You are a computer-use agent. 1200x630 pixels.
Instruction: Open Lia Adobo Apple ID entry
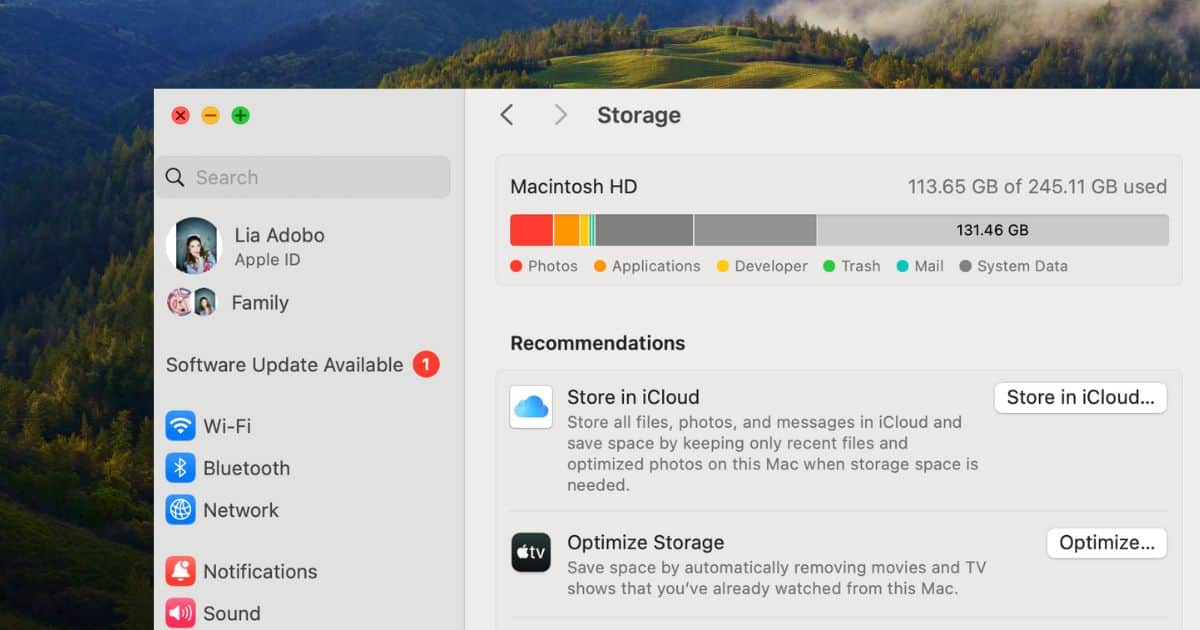[279, 246]
